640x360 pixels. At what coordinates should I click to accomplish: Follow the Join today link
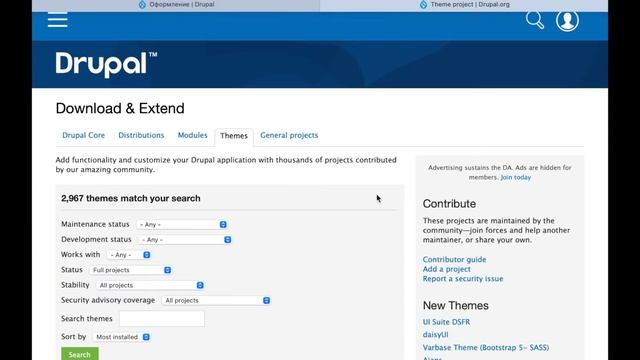516,177
